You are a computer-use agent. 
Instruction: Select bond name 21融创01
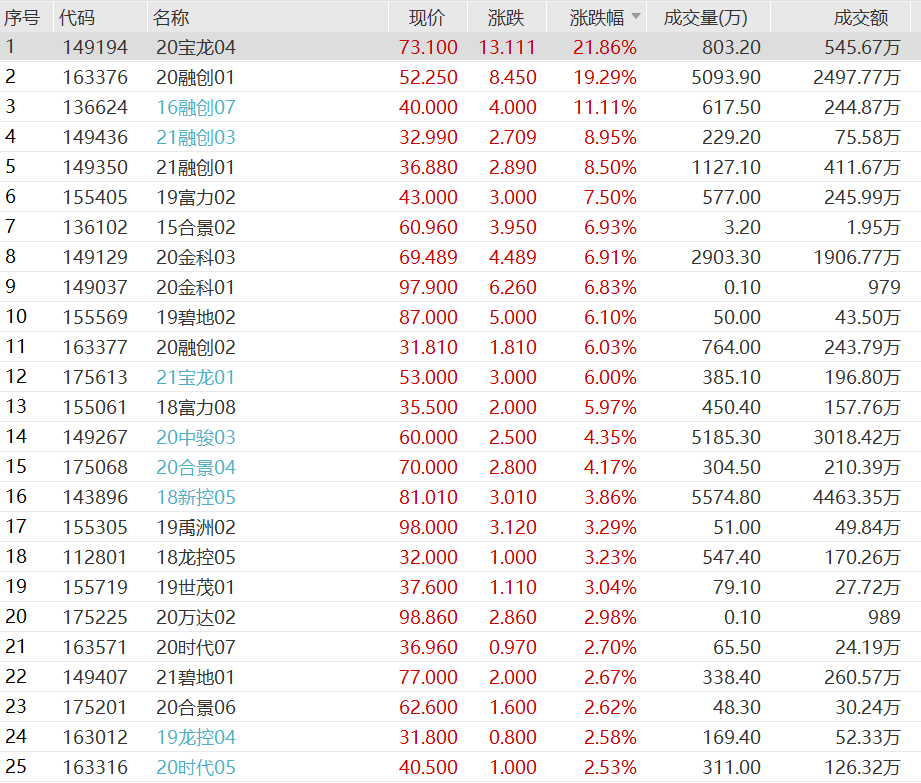pos(196,167)
